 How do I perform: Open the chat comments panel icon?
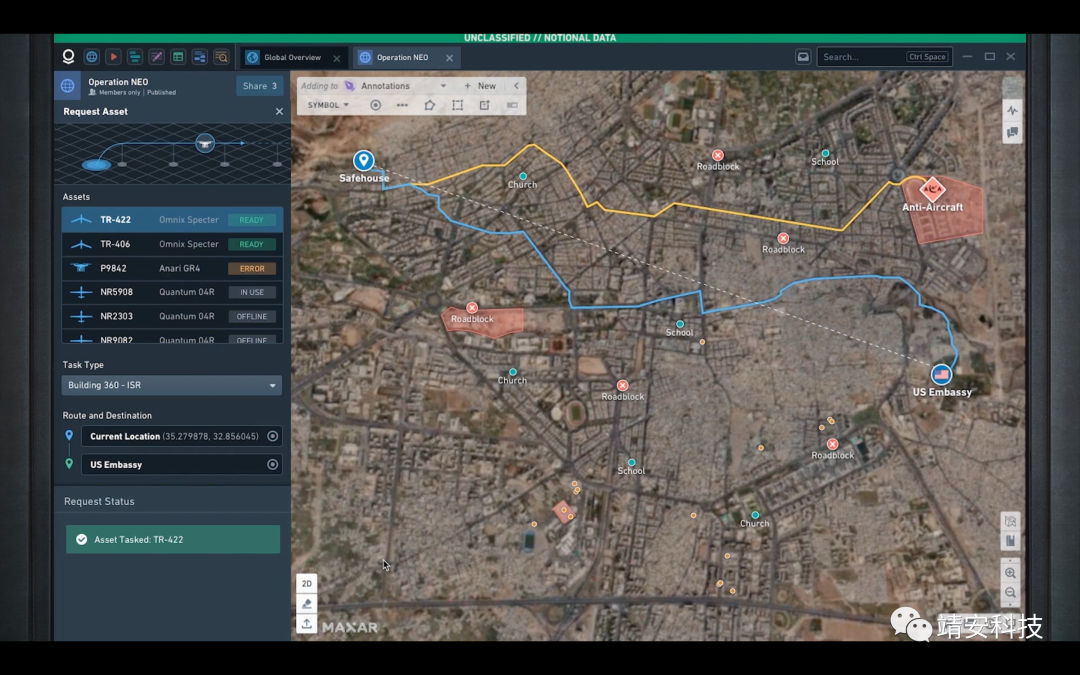point(1012,132)
